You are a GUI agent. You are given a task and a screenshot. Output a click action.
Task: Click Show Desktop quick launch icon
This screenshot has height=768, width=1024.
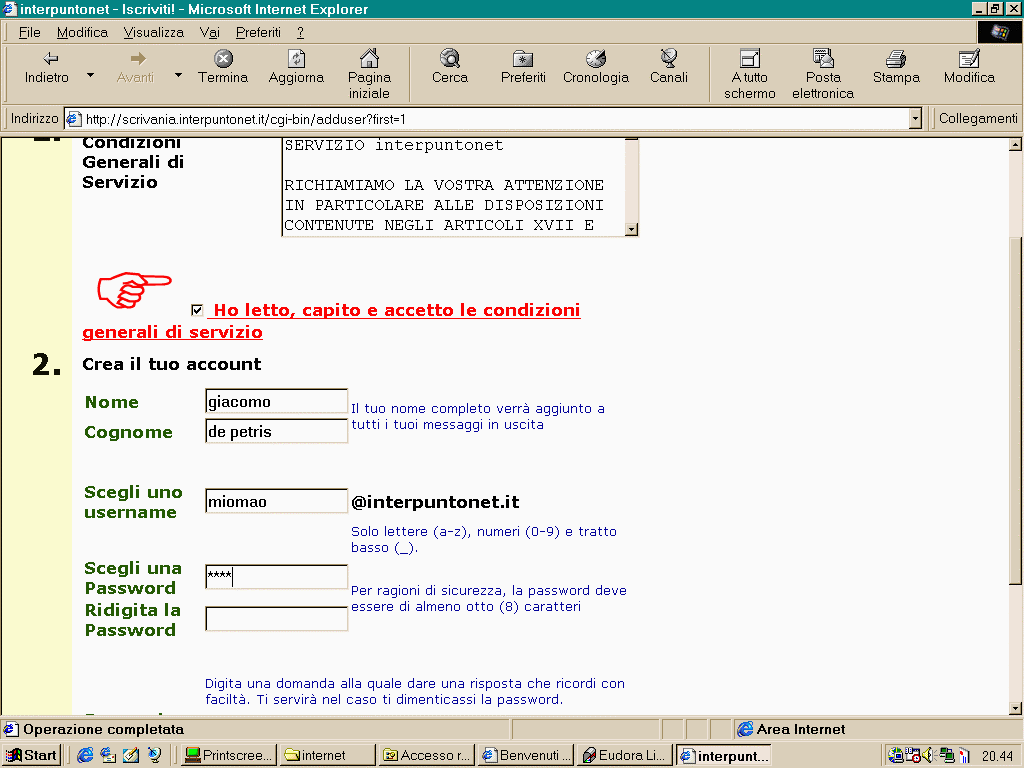[x=131, y=755]
